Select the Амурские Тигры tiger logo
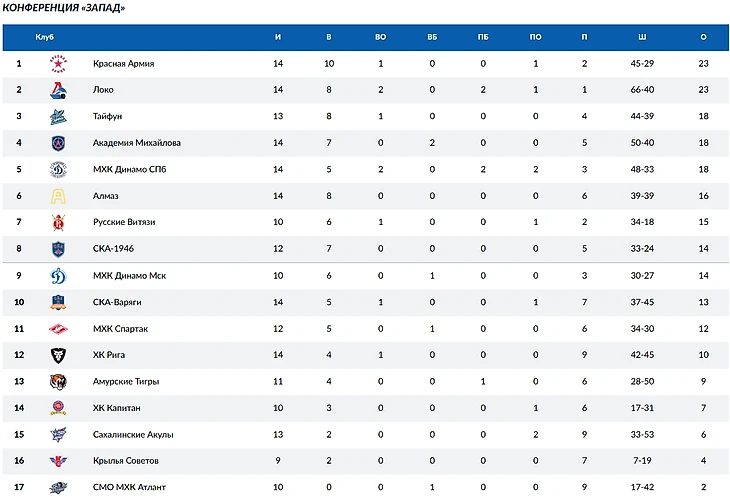The width and height of the screenshot is (730, 501). (58, 381)
